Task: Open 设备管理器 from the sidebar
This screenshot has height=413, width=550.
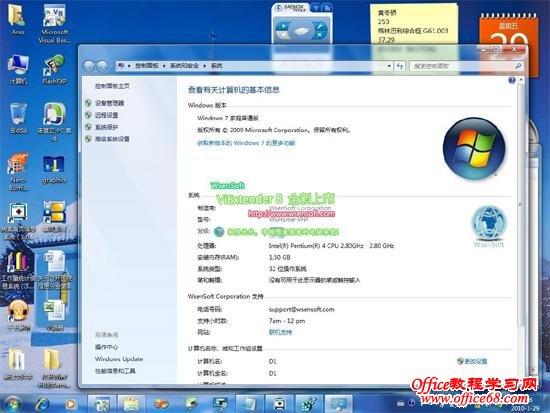Action: (x=109, y=103)
